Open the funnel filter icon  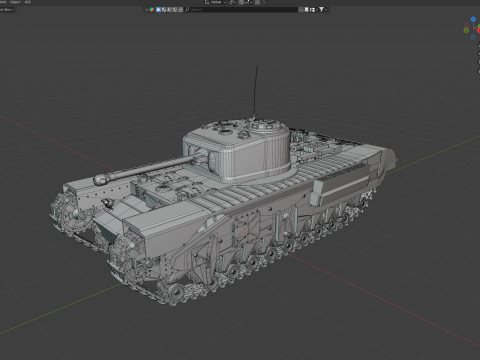pyautogui.click(x=321, y=10)
